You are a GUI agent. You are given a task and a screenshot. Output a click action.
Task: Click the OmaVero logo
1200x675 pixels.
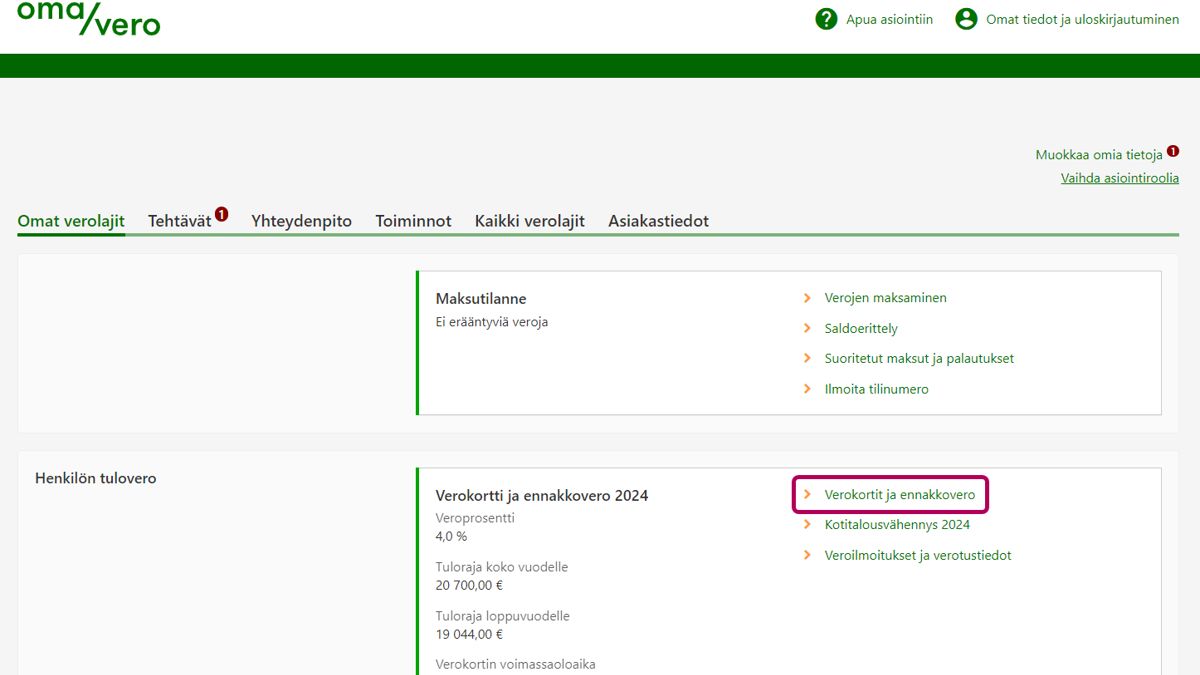tap(88, 18)
